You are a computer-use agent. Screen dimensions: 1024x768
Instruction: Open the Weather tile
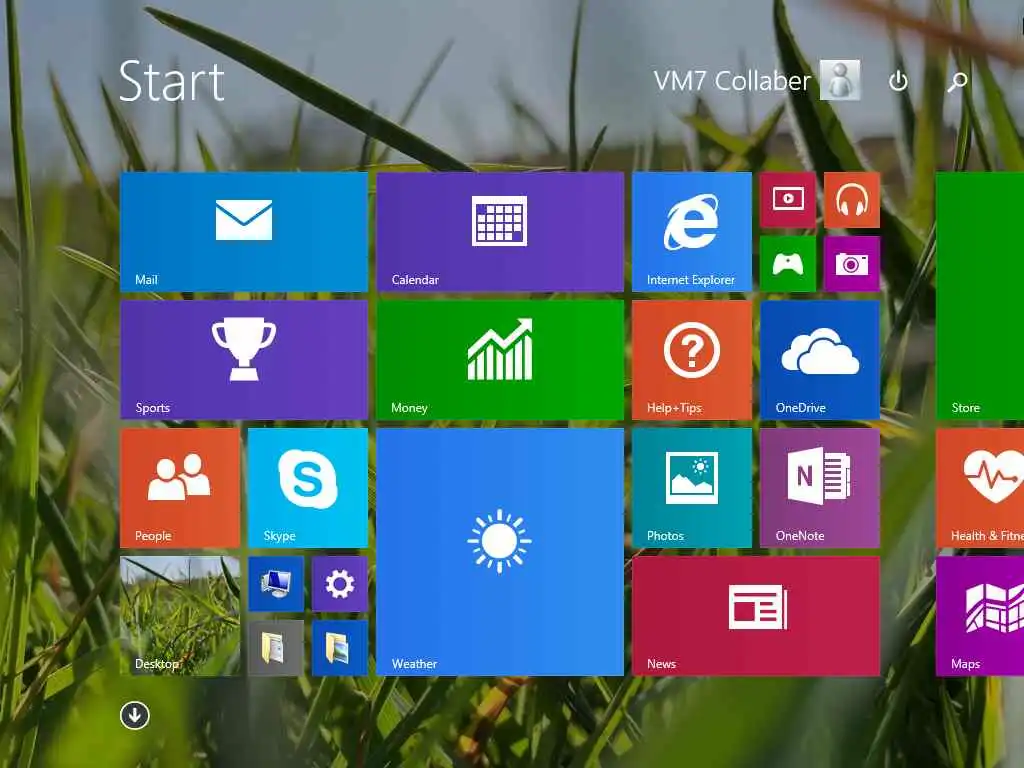click(x=500, y=552)
